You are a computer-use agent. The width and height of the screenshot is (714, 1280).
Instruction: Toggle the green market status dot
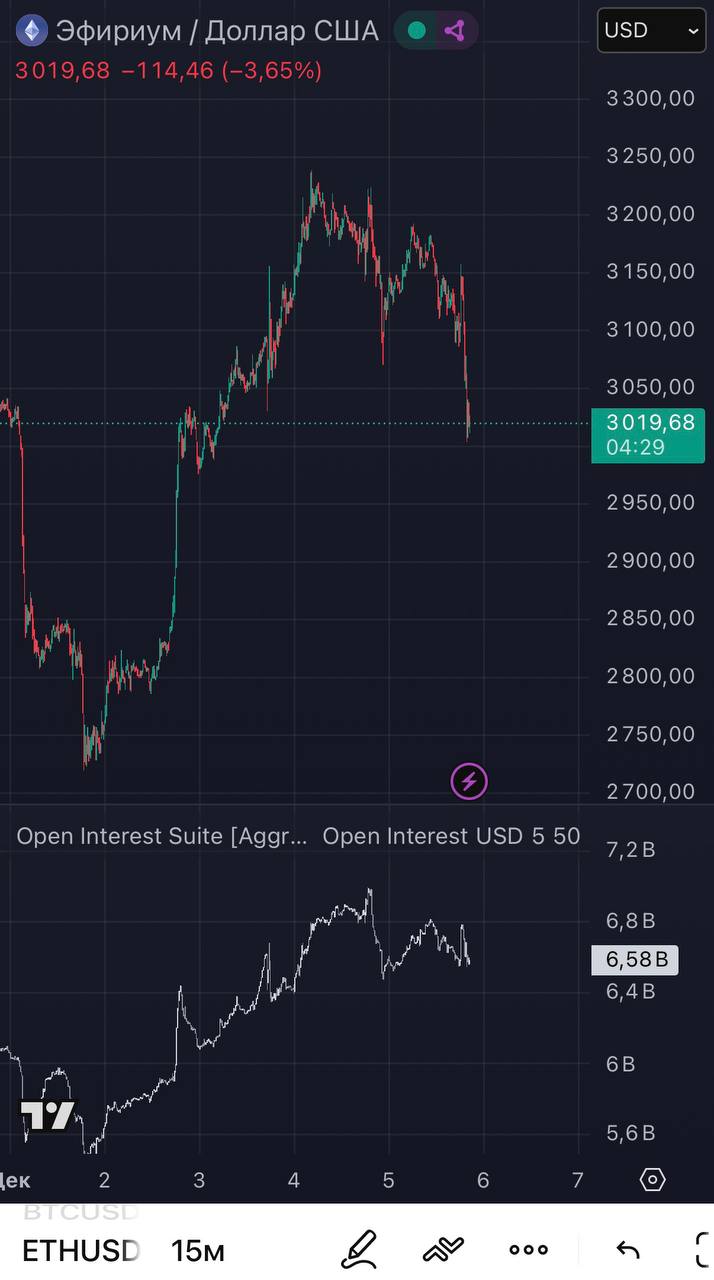(417, 31)
